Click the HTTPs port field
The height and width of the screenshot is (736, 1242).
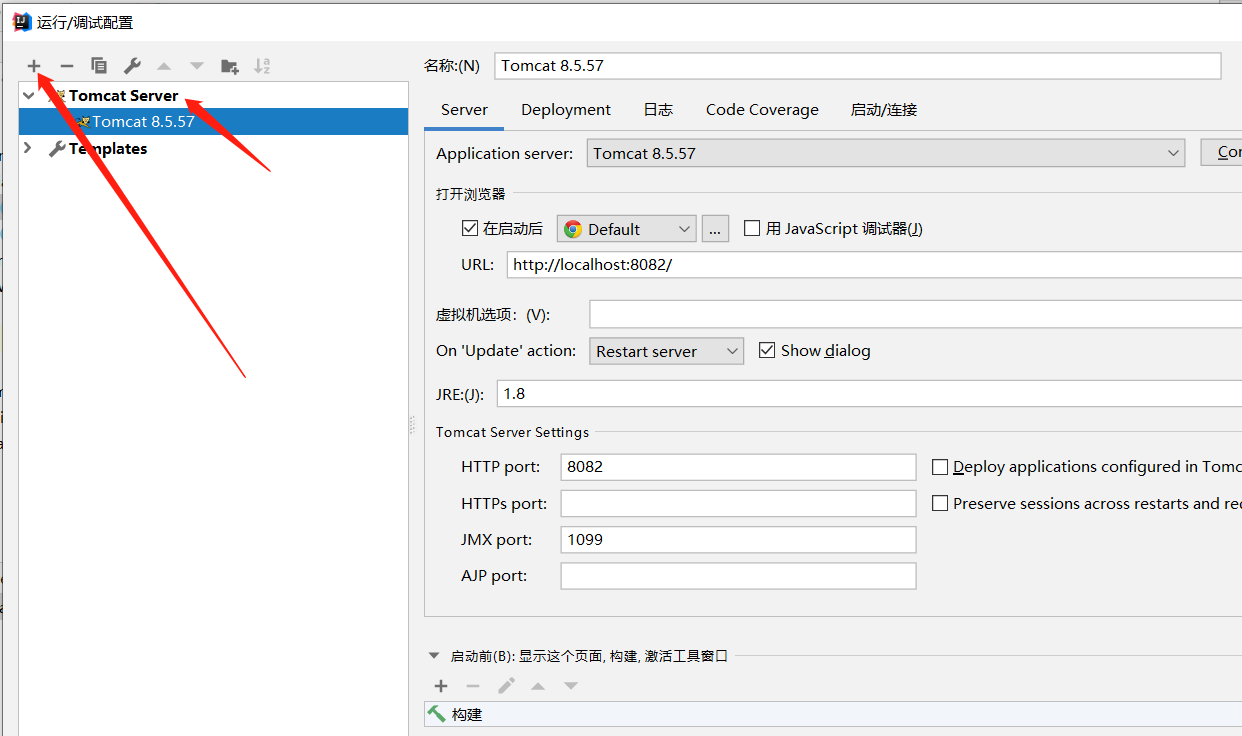(x=738, y=504)
